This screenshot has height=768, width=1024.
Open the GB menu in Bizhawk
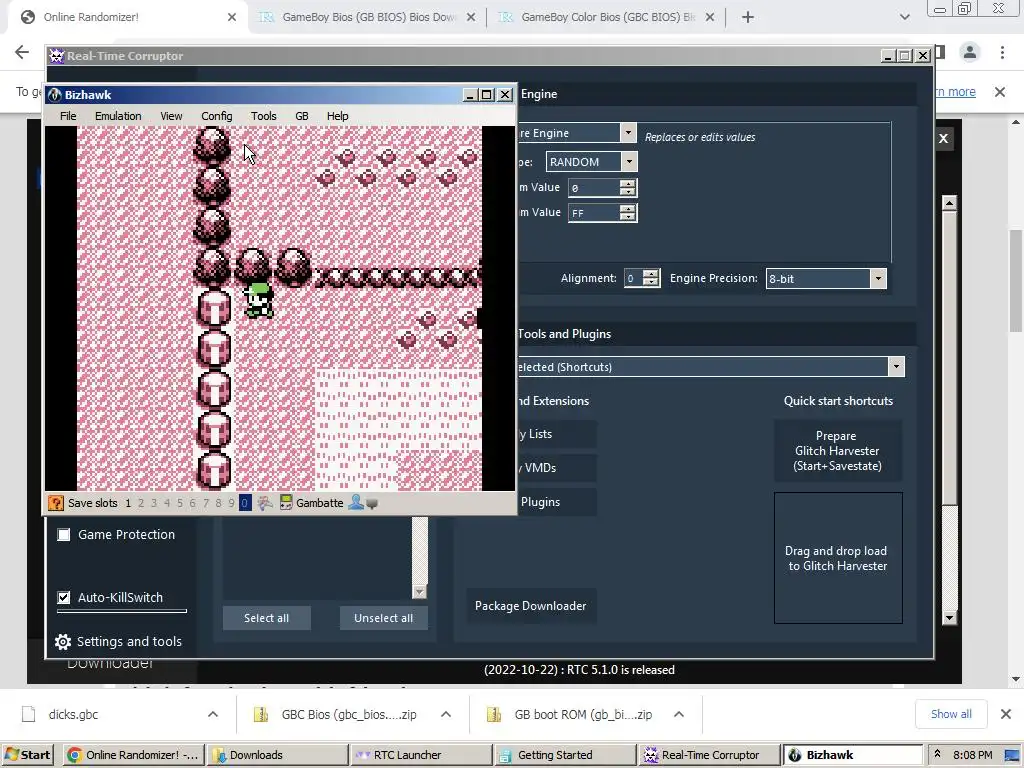point(302,116)
